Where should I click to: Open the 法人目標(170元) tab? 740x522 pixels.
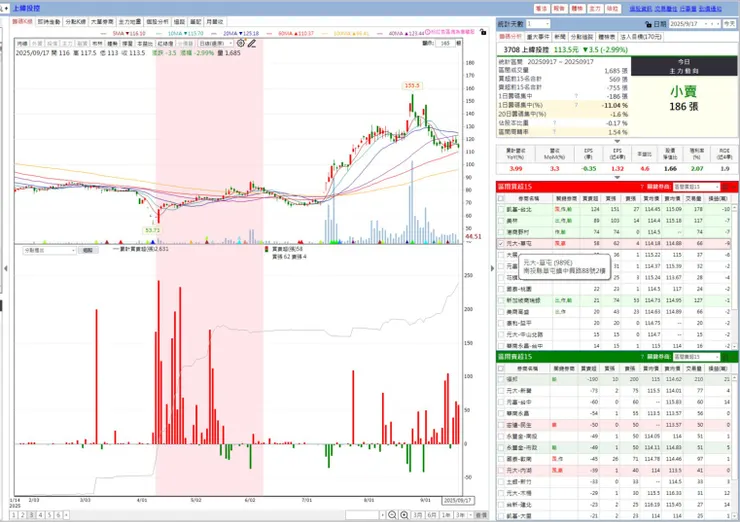(x=640, y=36)
